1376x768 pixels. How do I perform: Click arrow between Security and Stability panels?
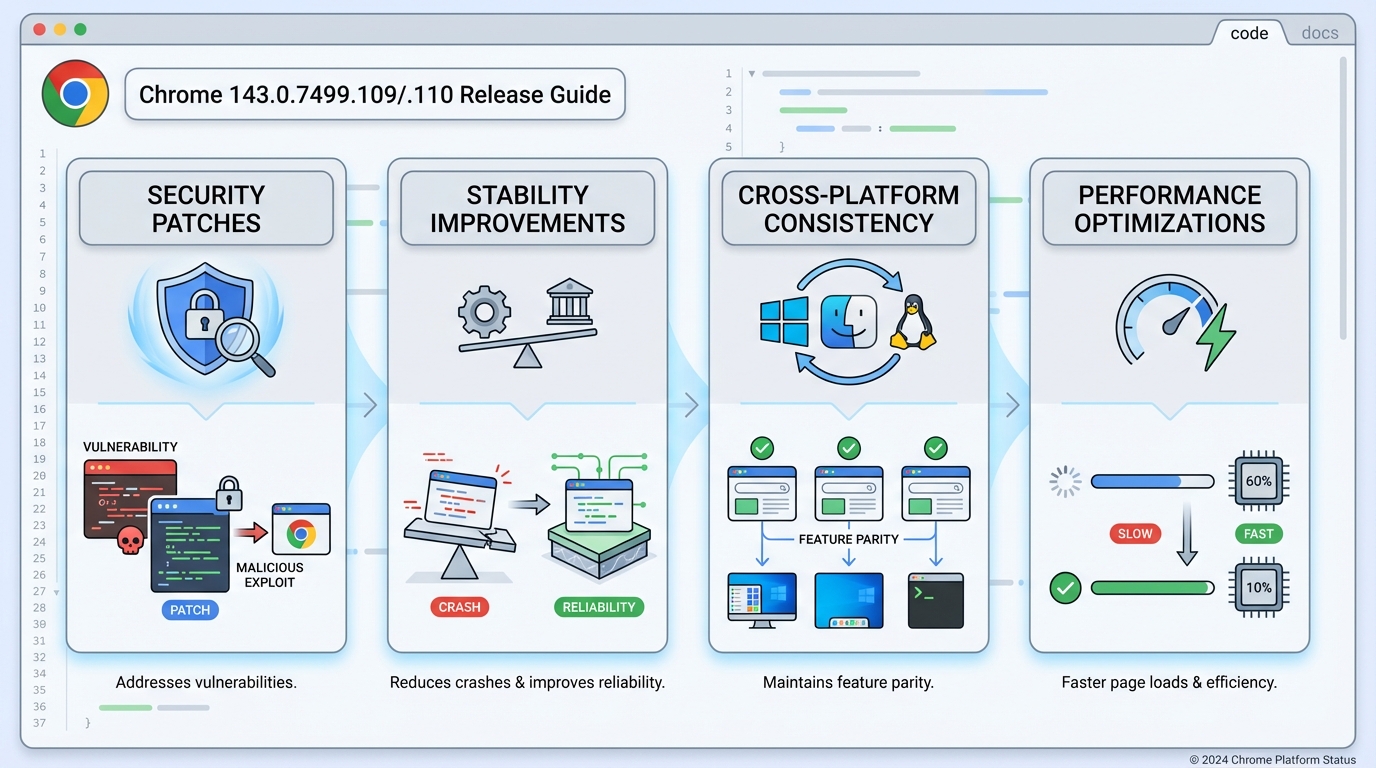368,405
